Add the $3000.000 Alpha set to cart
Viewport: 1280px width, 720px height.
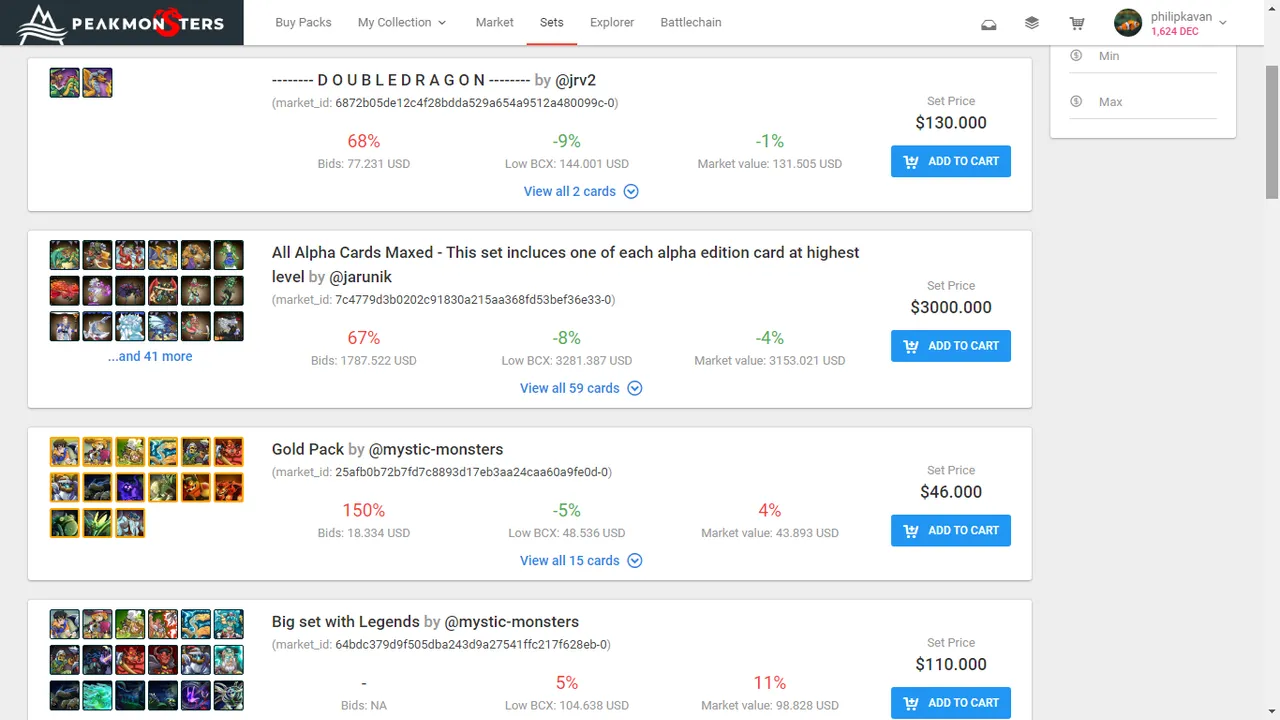(x=951, y=346)
